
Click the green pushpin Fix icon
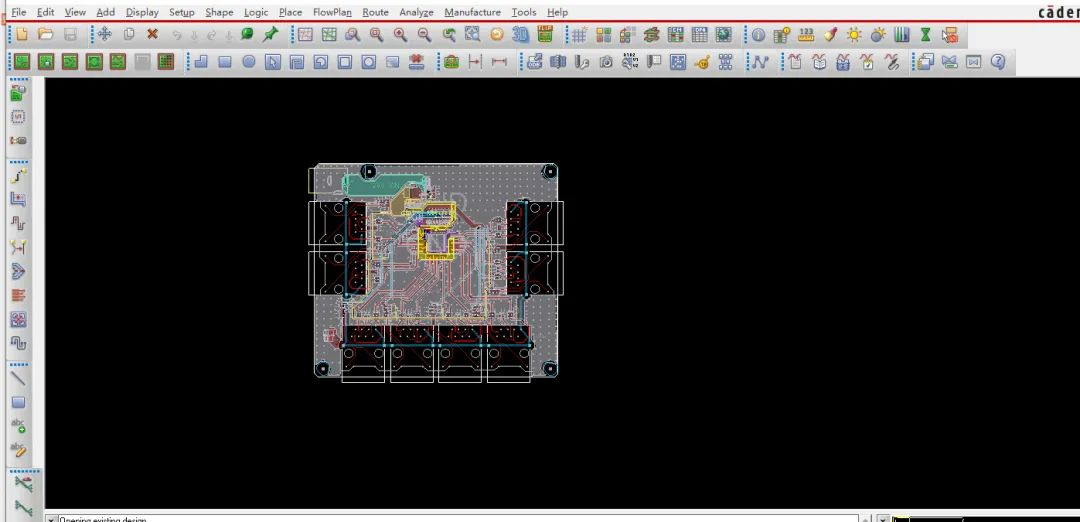click(271, 34)
